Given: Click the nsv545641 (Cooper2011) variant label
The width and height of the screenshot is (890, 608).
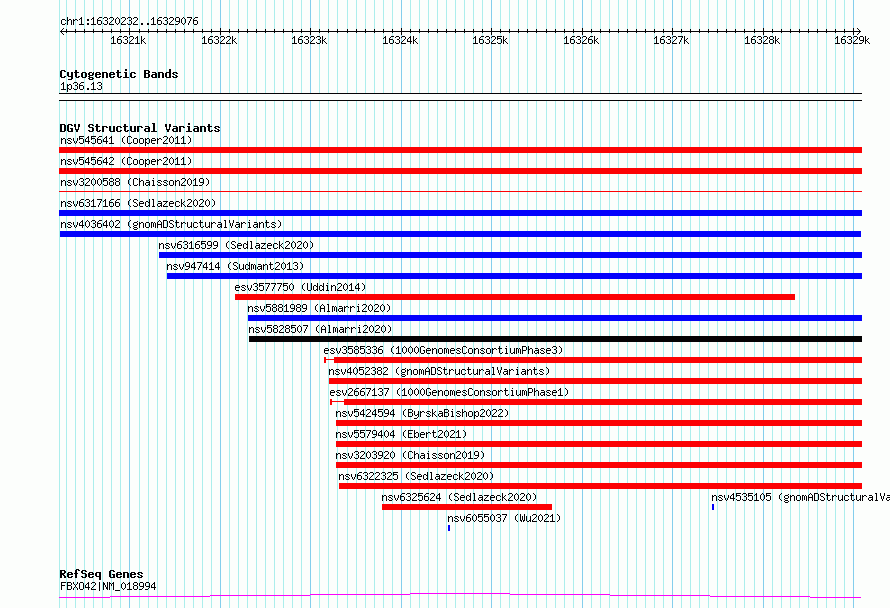Looking at the screenshot, I should pos(126,140).
